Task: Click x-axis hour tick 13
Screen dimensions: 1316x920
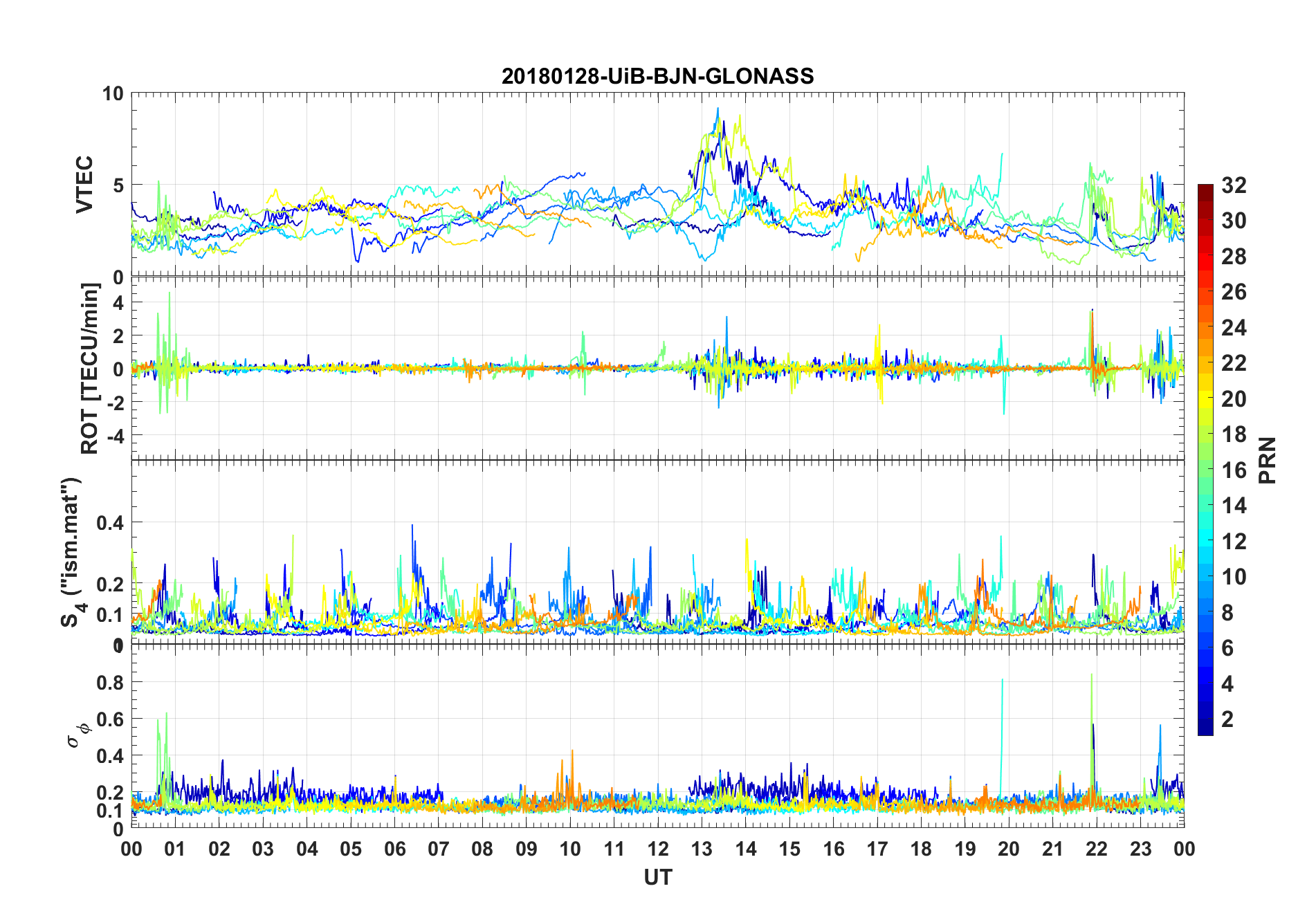Action: 702,849
